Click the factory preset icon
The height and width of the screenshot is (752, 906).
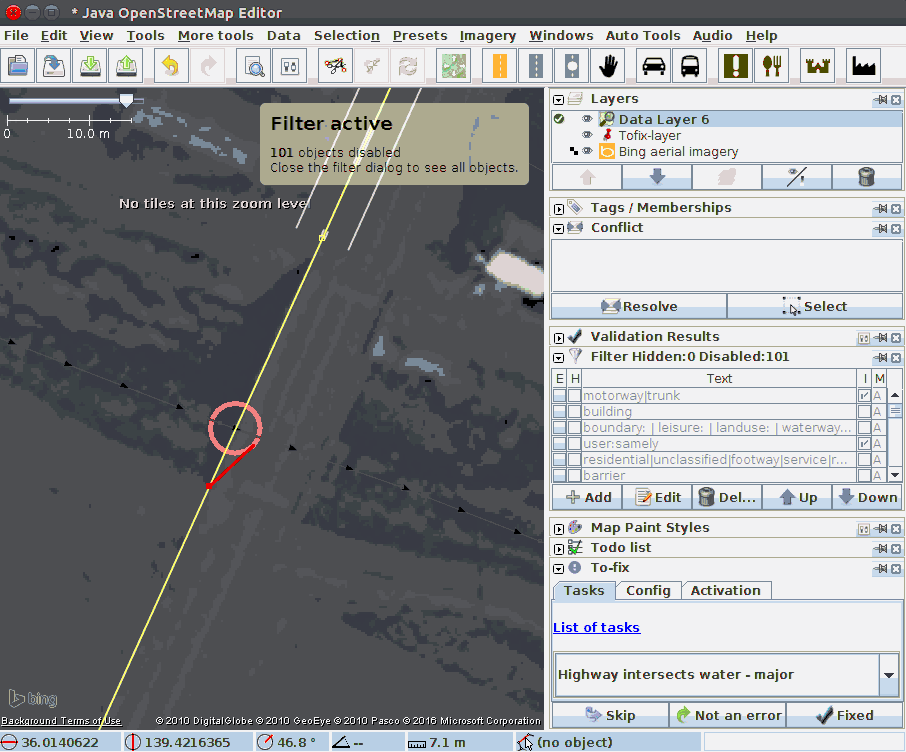click(863, 67)
